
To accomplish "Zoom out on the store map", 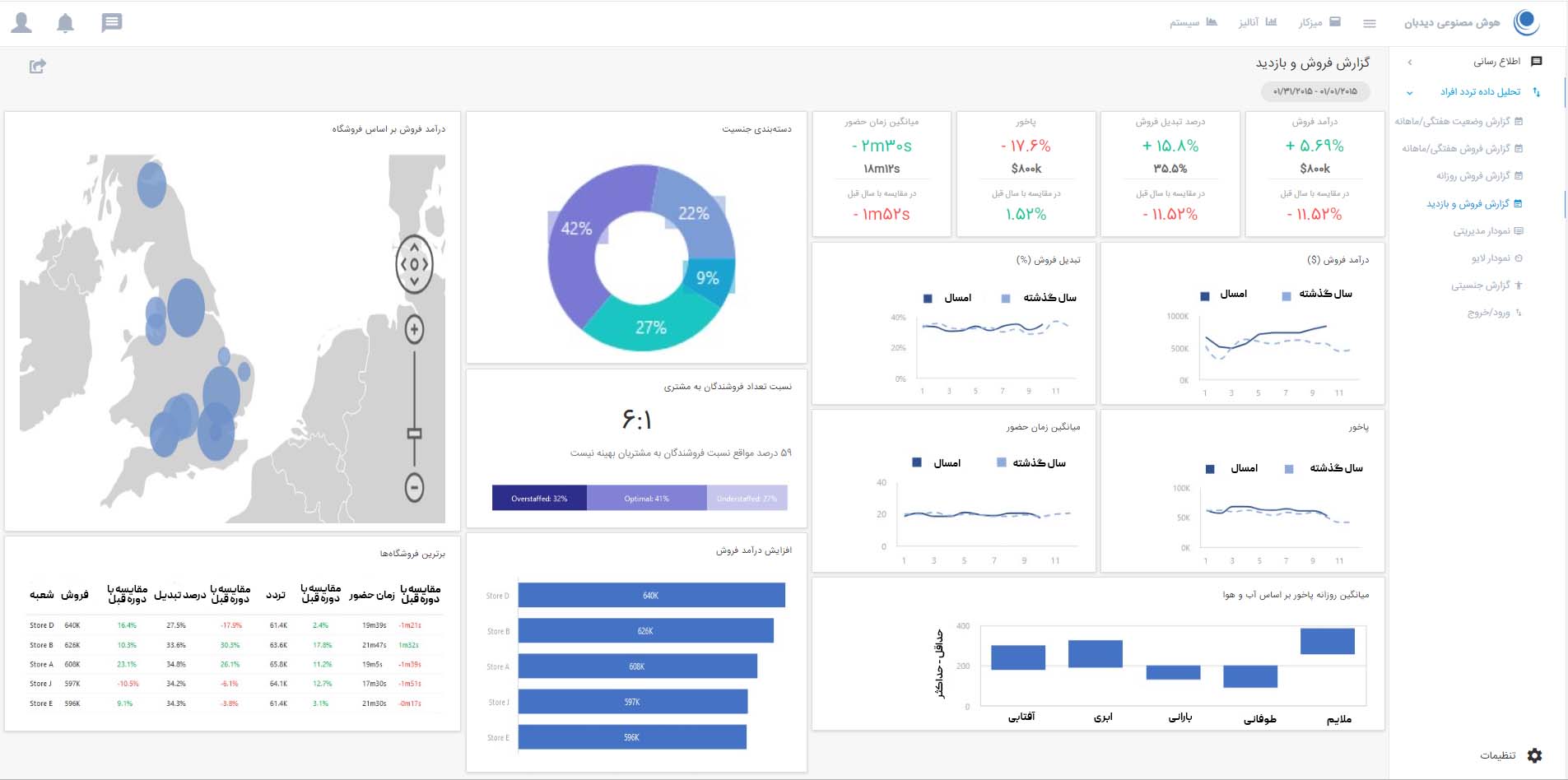I will click(415, 488).
